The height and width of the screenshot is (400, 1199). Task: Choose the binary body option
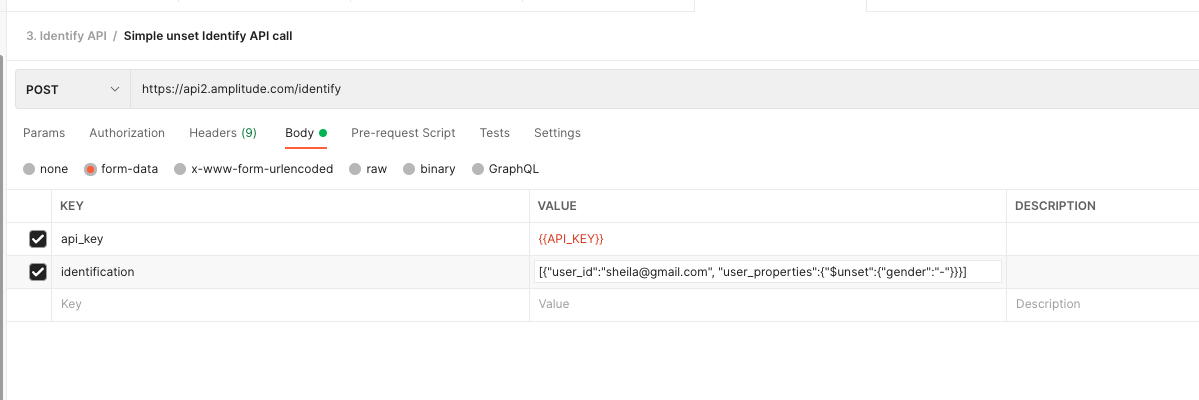click(409, 169)
